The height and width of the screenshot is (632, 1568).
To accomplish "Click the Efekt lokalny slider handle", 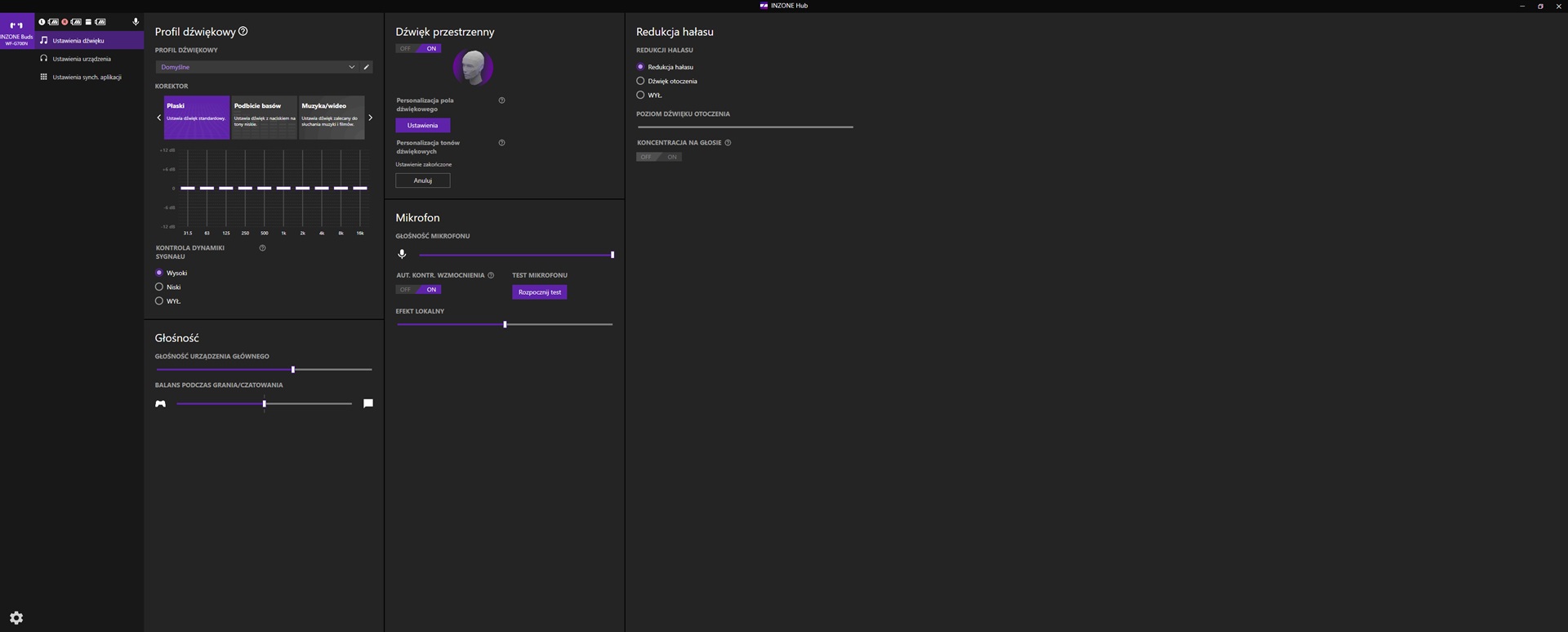I will 505,325.
